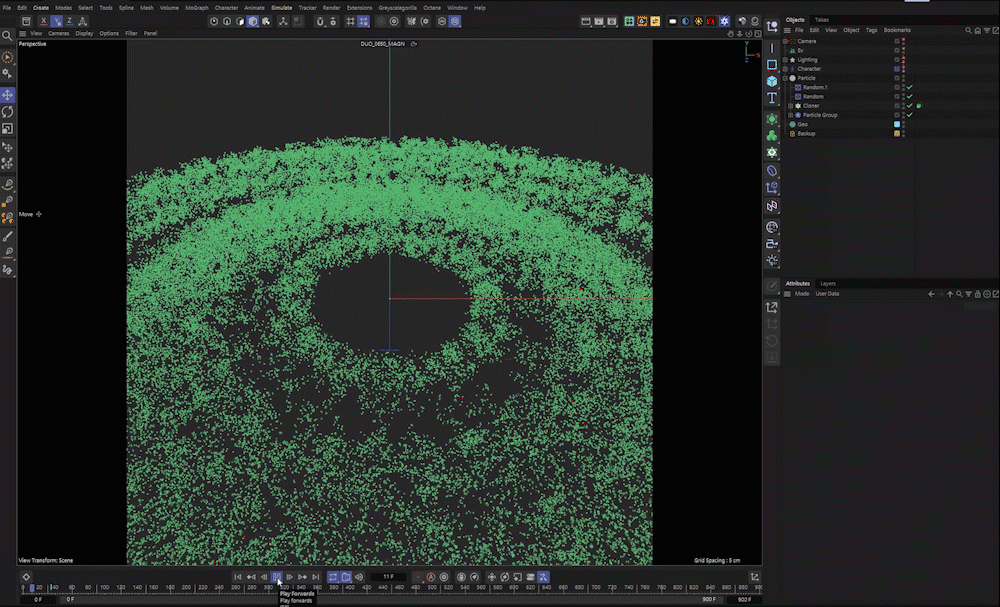Expand the Cloner object hierarchy
This screenshot has height=607, width=1000.
click(790, 106)
